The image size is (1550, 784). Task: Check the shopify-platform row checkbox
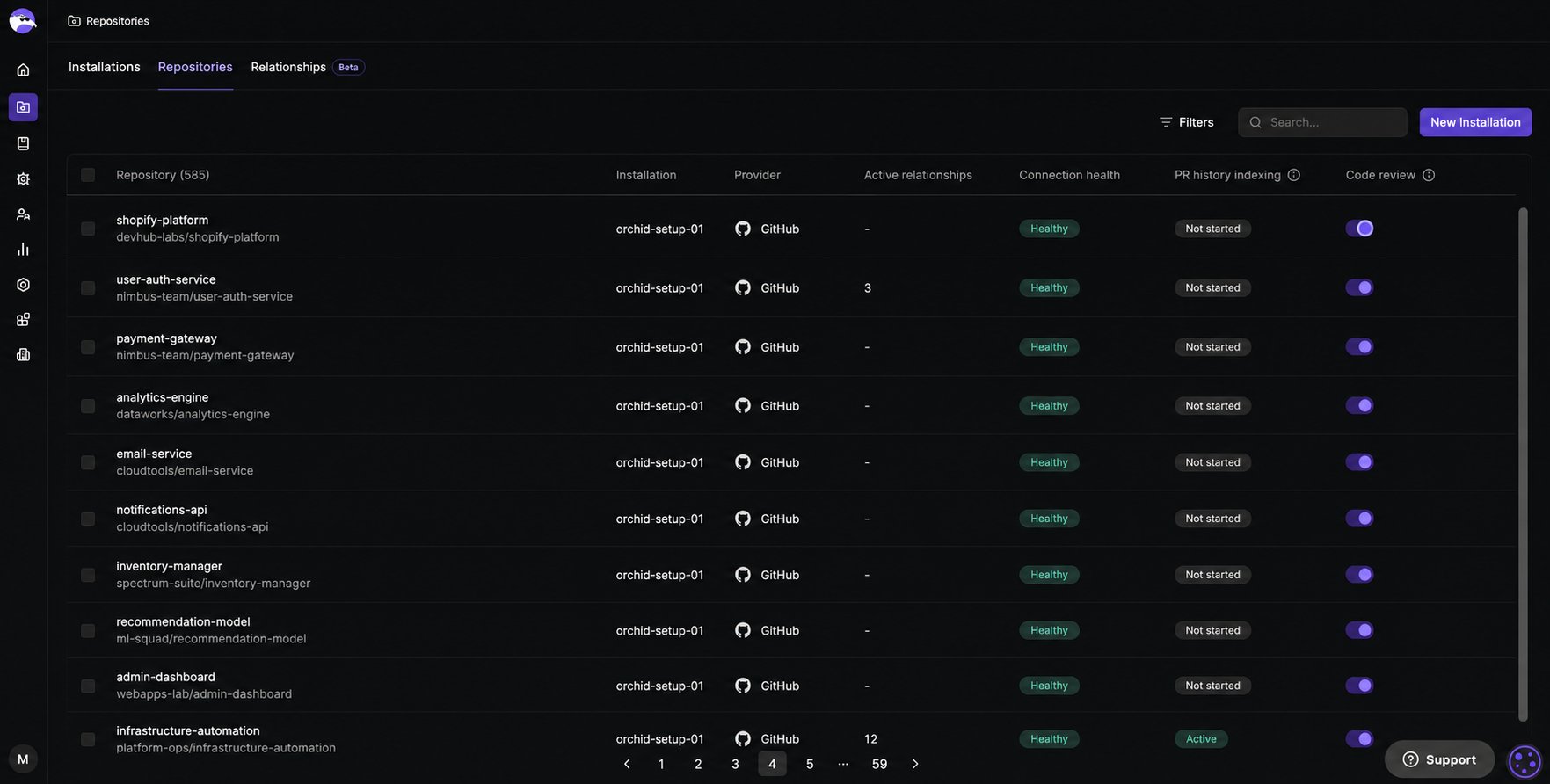coord(88,229)
